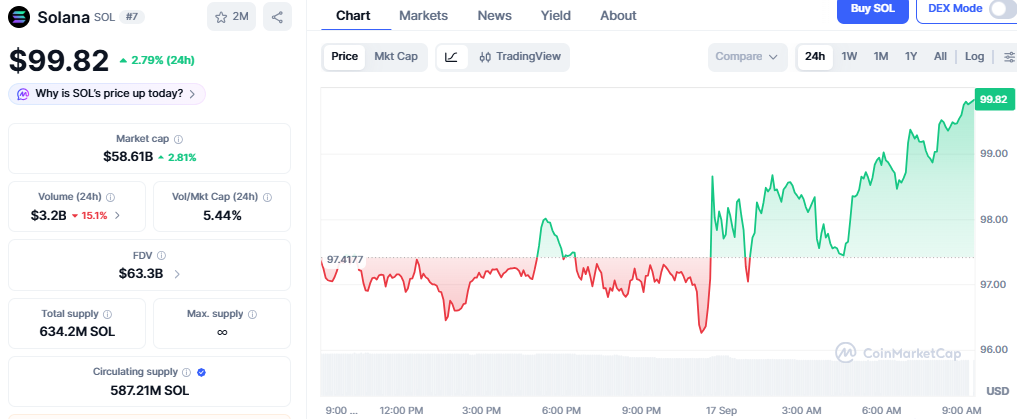Click the verified badge on Circulating supply
The width and height of the screenshot is (1017, 419).
(201, 372)
